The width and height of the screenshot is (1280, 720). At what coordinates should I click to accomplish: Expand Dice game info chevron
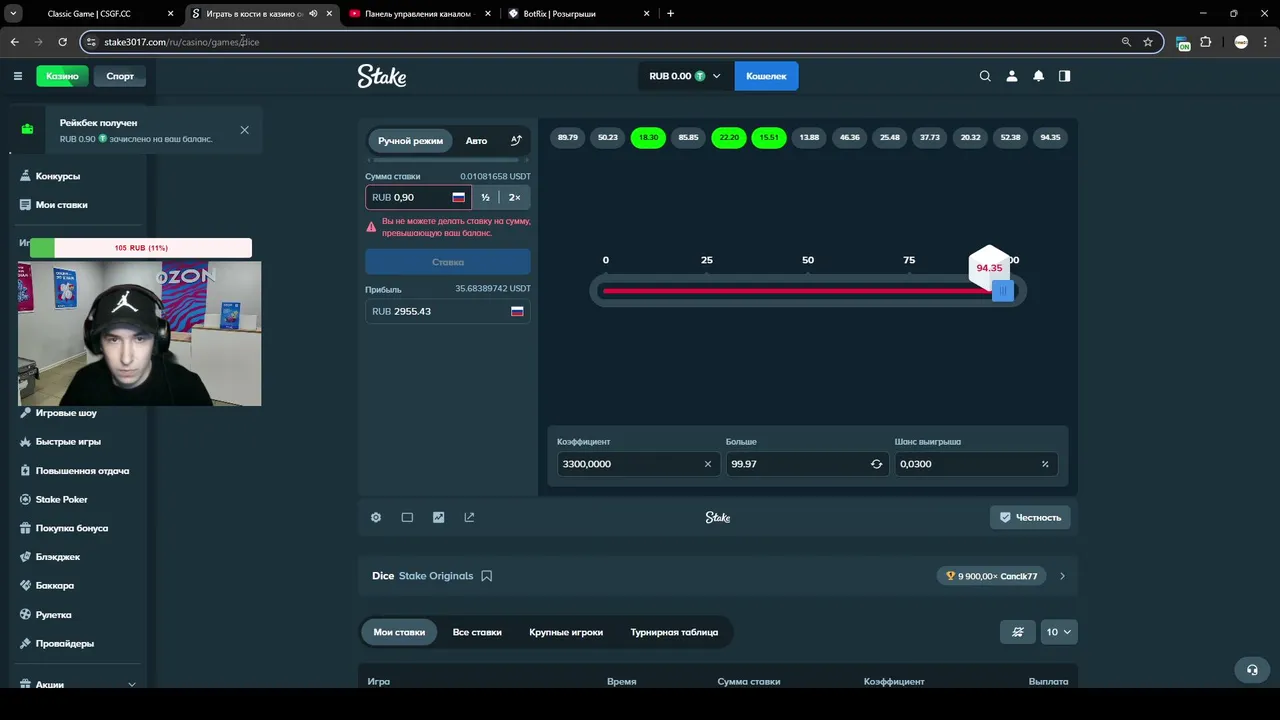tap(1062, 576)
